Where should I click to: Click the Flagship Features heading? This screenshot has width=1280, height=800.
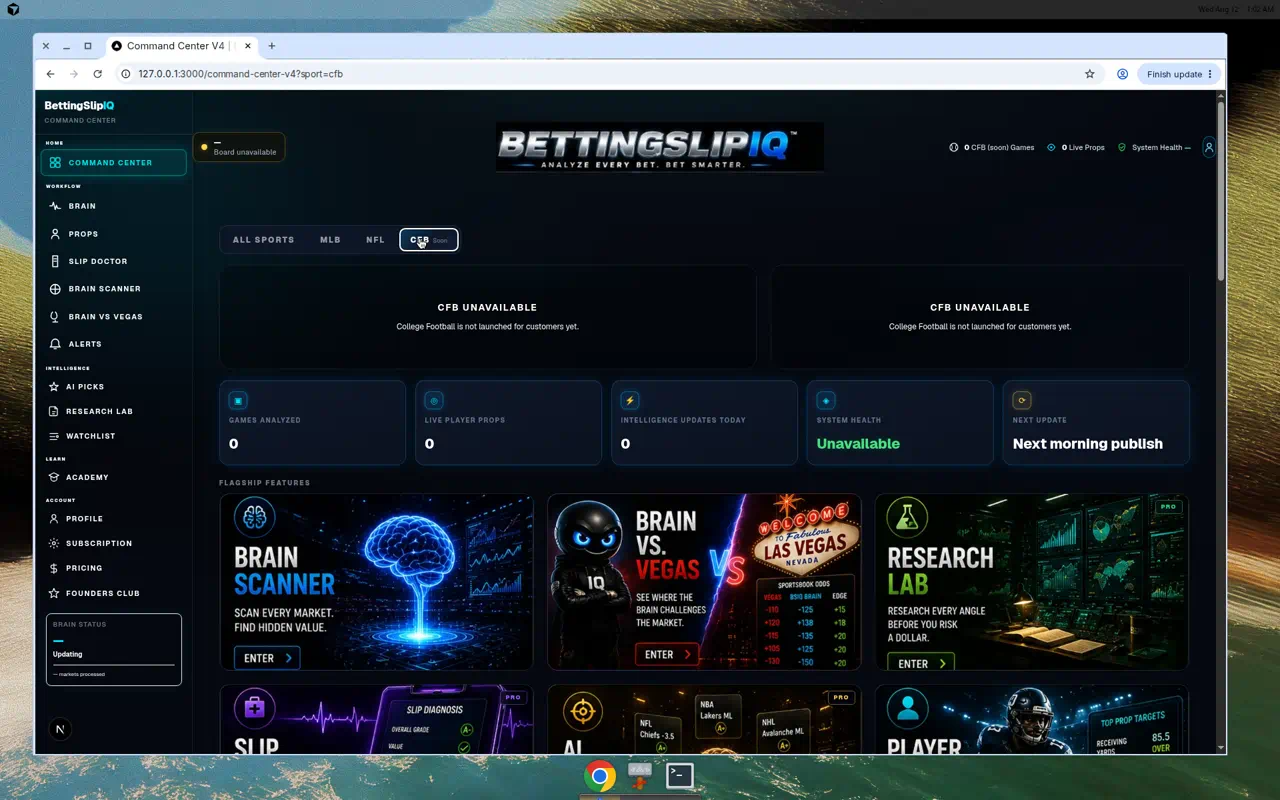265,483
